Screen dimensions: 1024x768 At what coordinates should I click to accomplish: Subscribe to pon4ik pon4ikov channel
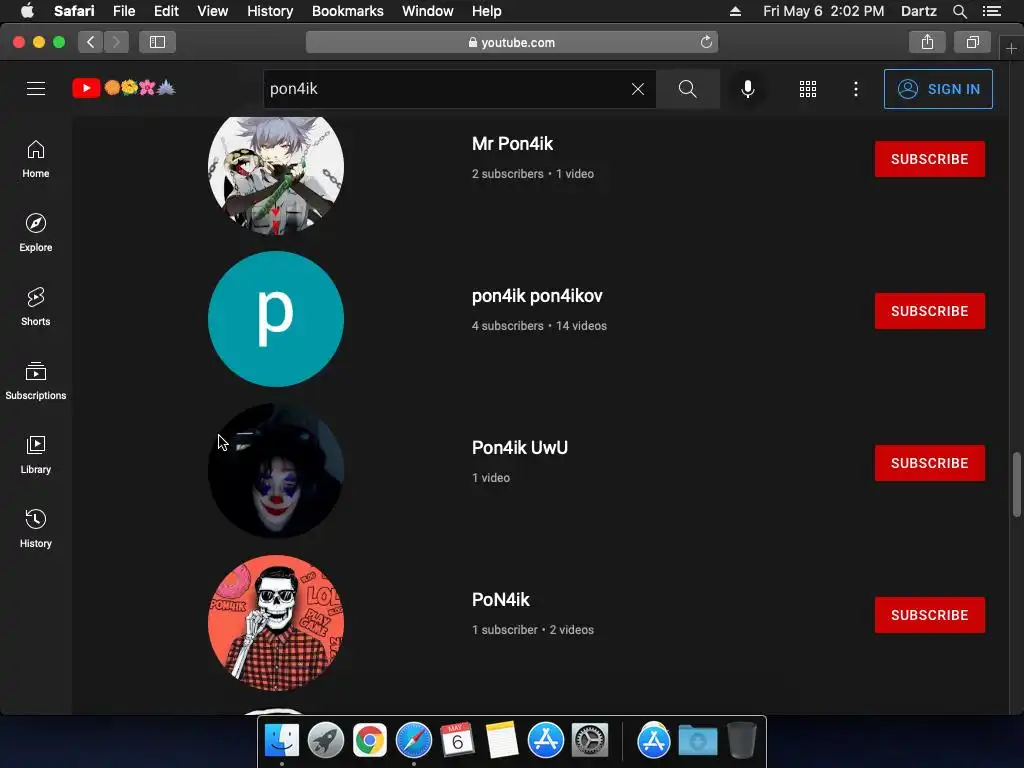click(x=929, y=311)
